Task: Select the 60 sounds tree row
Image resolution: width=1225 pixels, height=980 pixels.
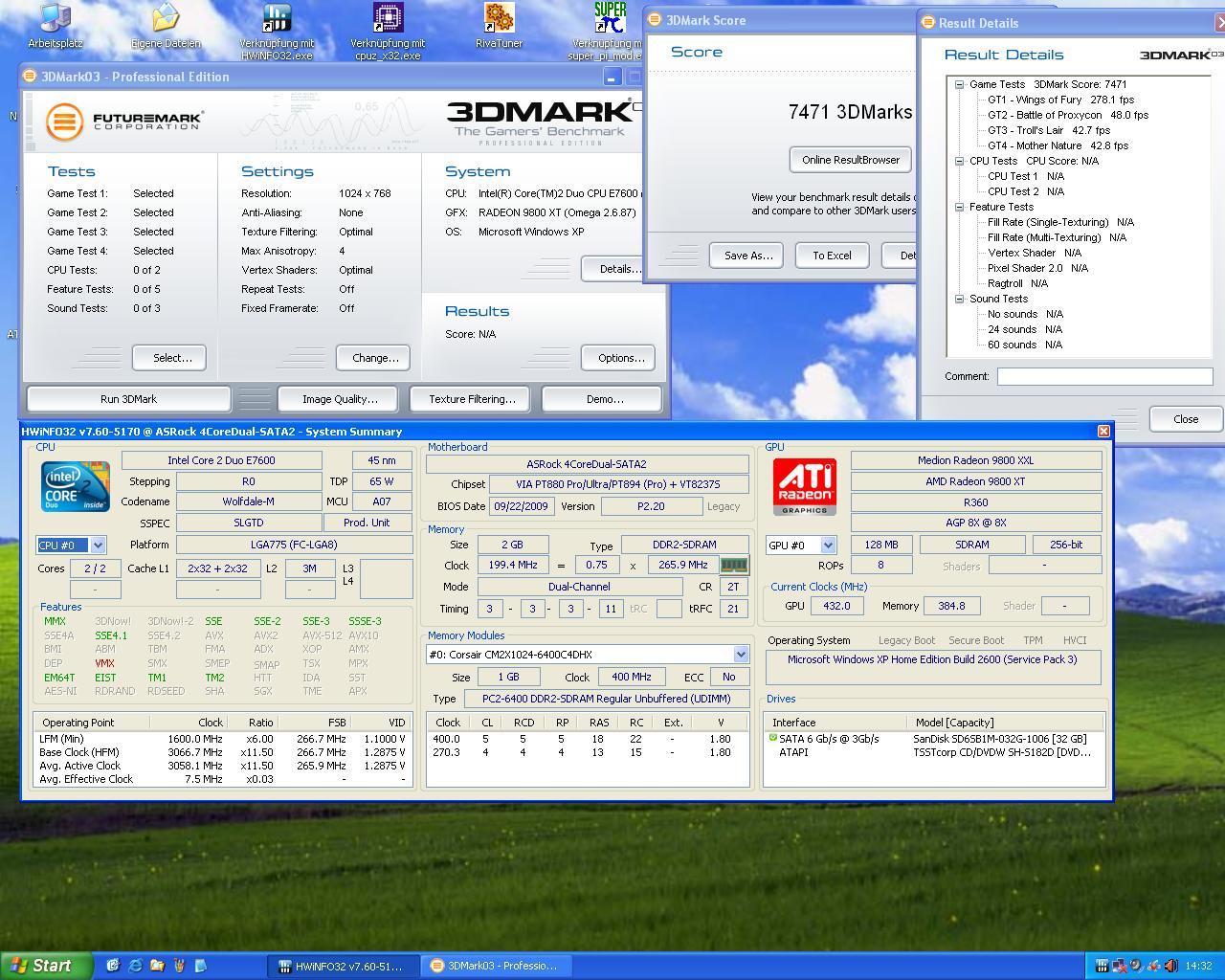Action: click(1025, 345)
